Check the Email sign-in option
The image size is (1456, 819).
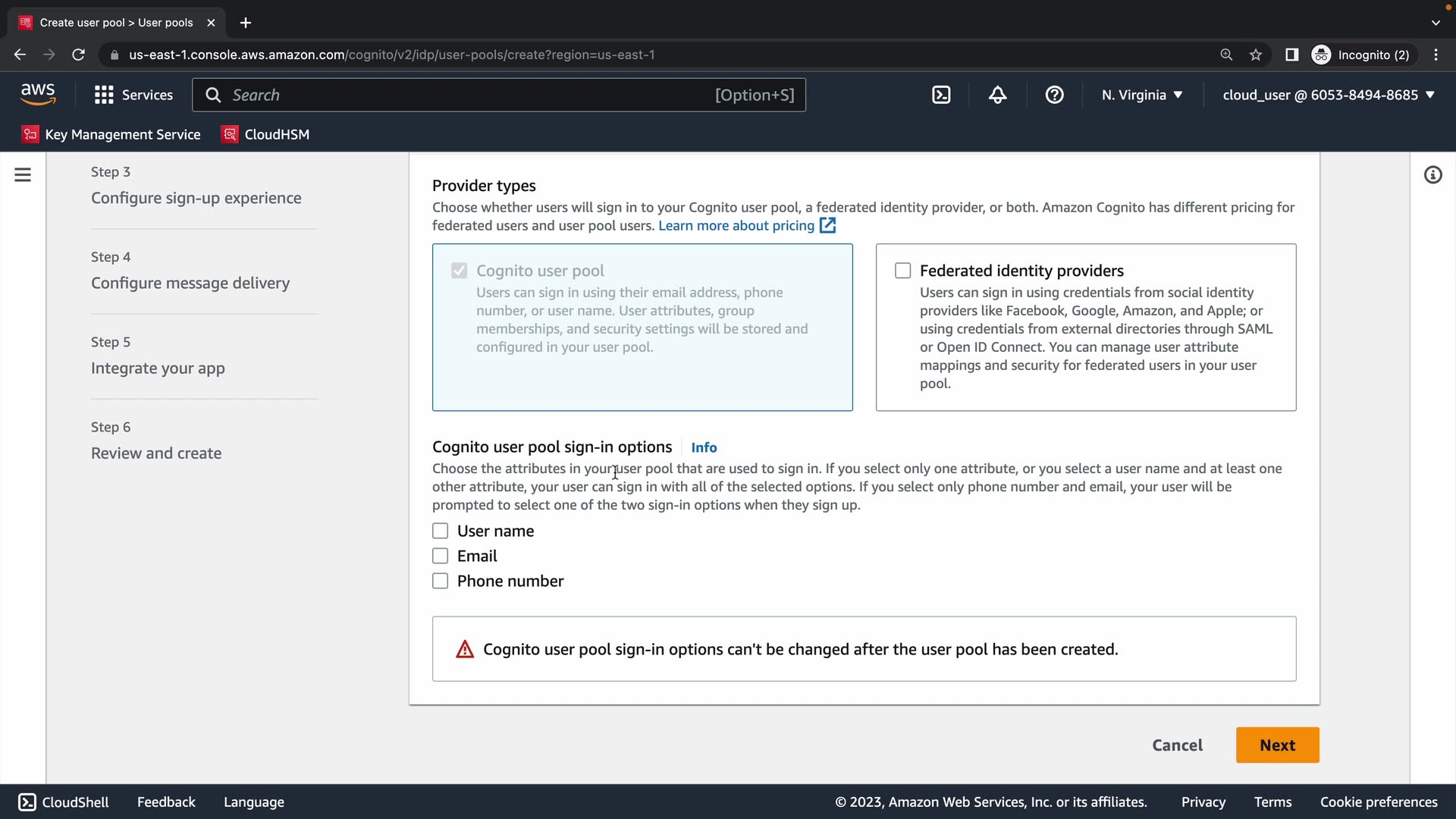click(x=441, y=556)
